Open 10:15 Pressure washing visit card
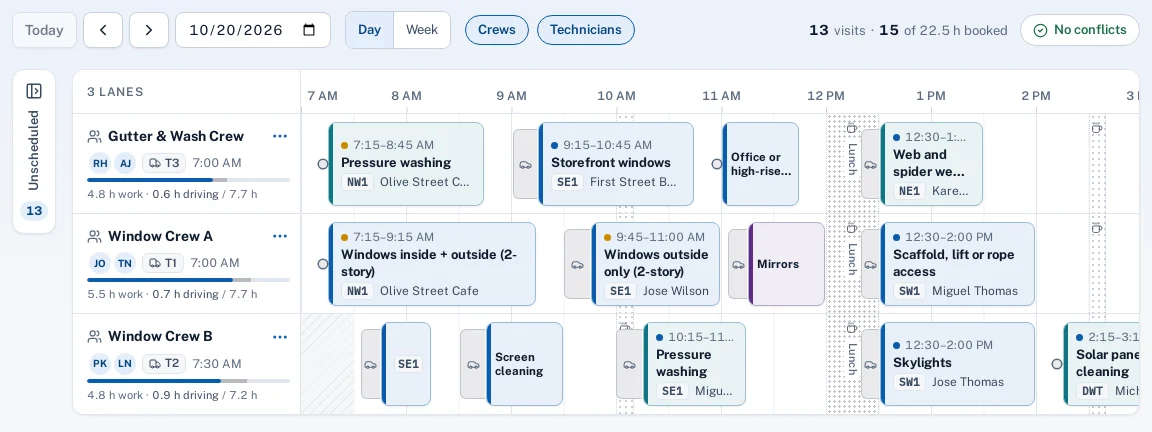Screen dimensions: 1152x432 694,364
